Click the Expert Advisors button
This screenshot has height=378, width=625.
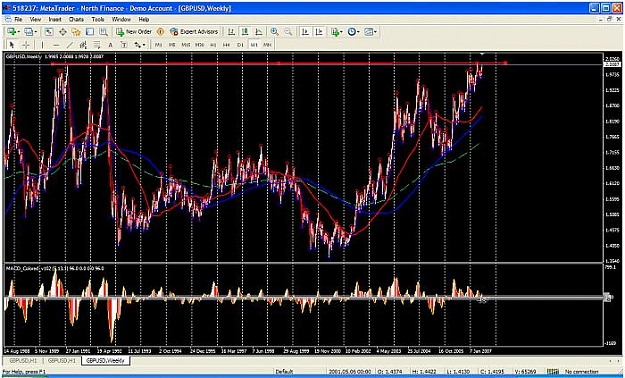tap(194, 32)
